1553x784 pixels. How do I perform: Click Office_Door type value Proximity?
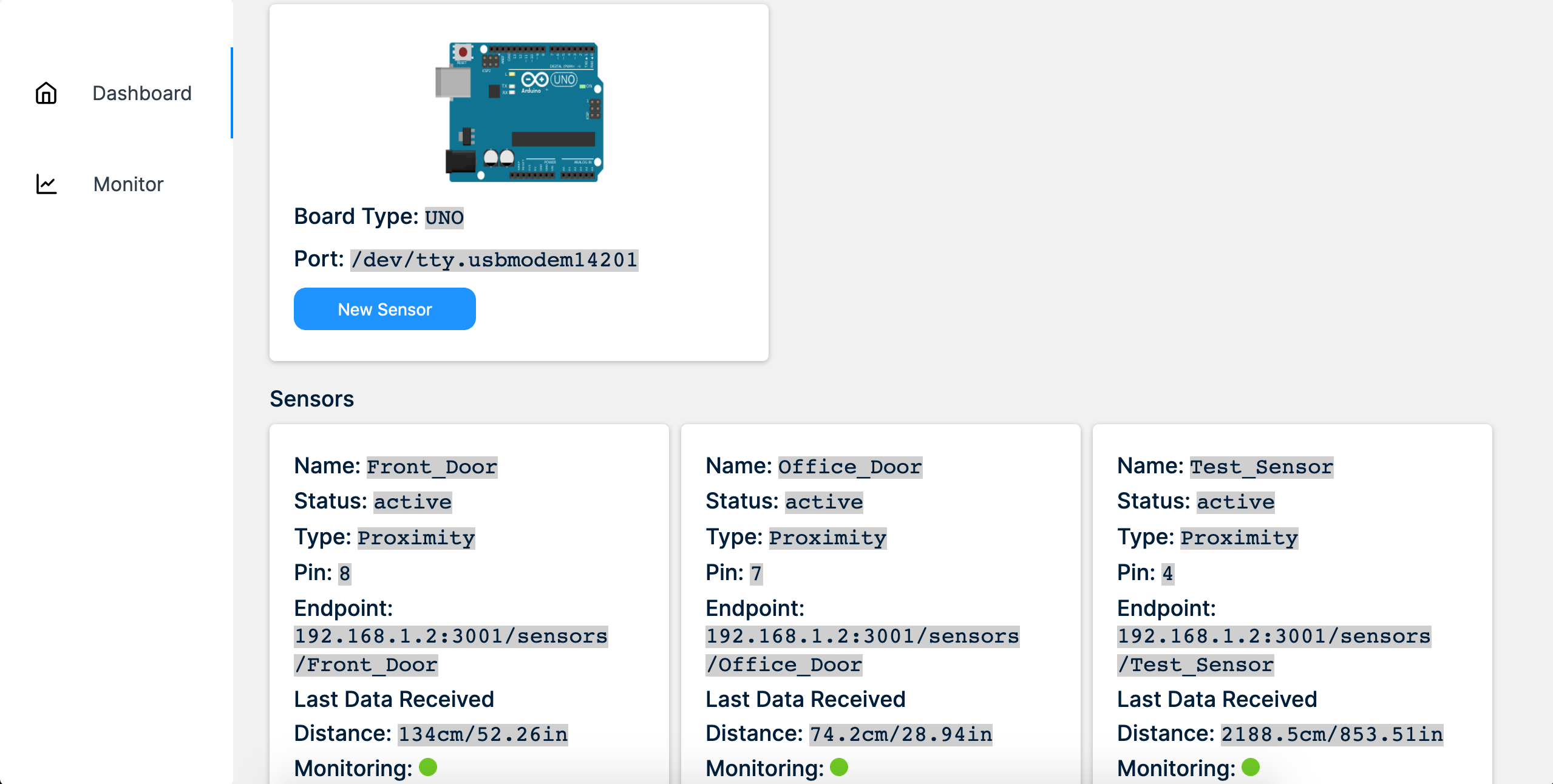coord(828,538)
